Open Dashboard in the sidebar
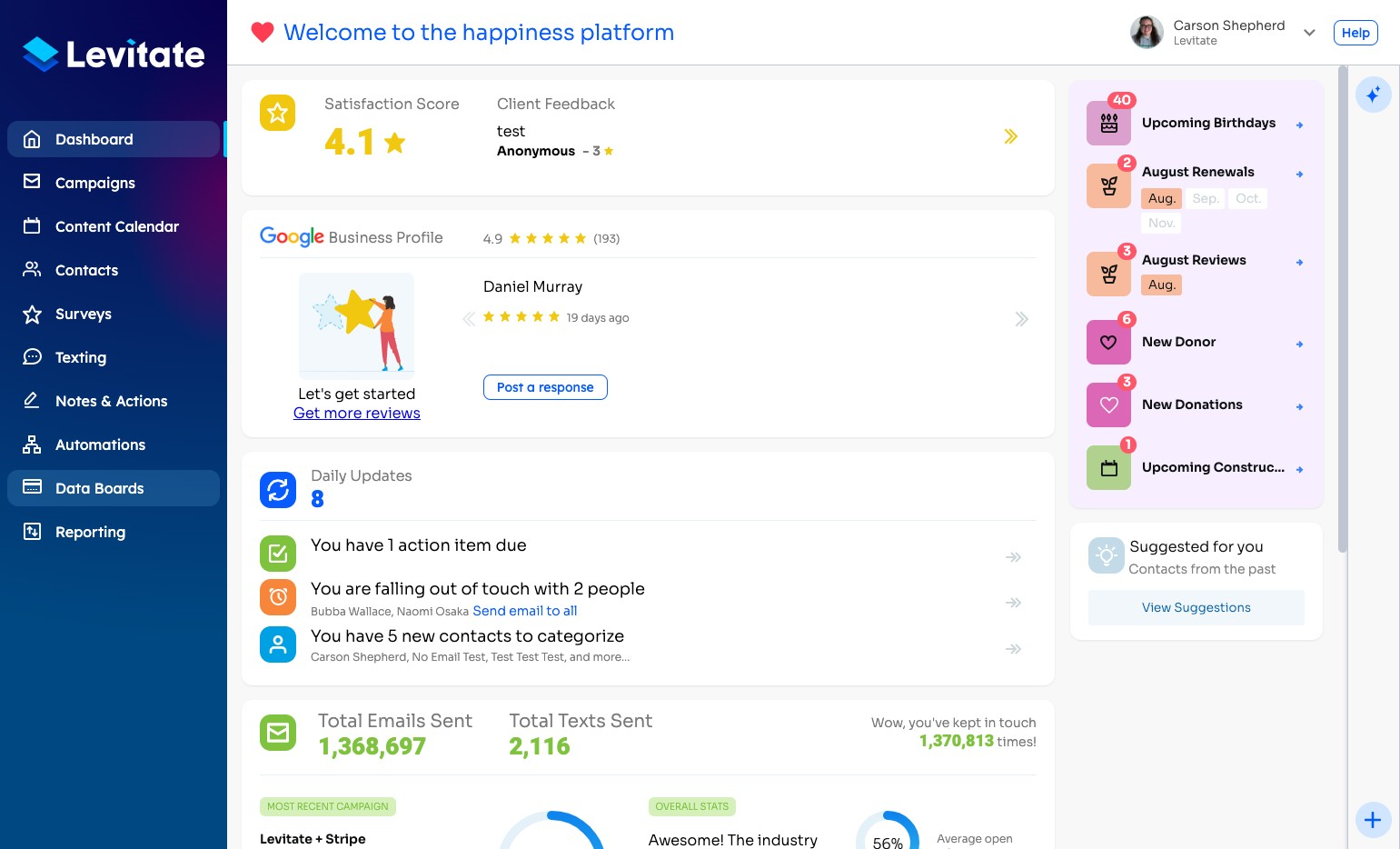Viewport: 1400px width, 849px height. (114, 139)
